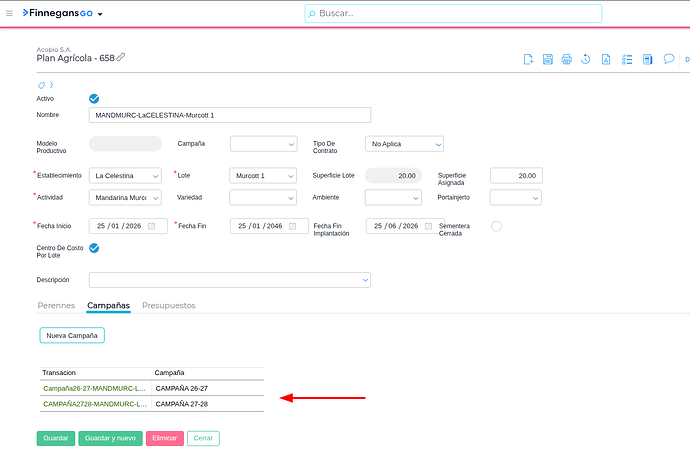Open the history clock icon
The image size is (690, 468).
[585, 59]
